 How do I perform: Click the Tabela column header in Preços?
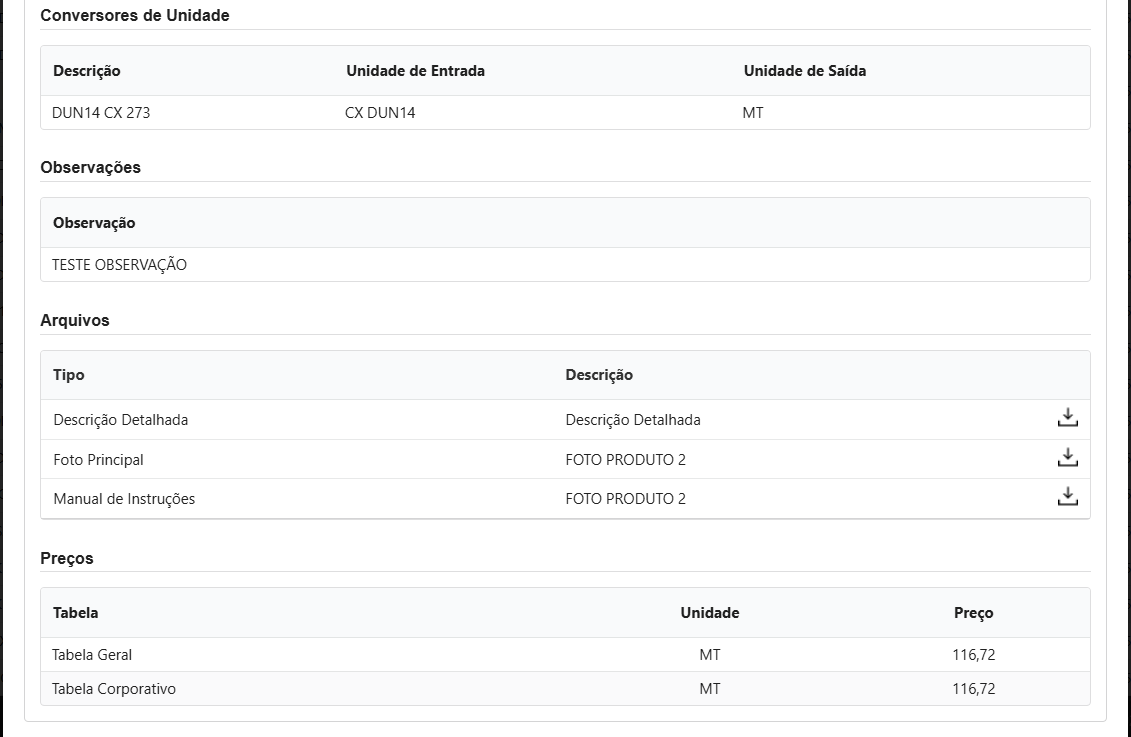click(x=75, y=613)
